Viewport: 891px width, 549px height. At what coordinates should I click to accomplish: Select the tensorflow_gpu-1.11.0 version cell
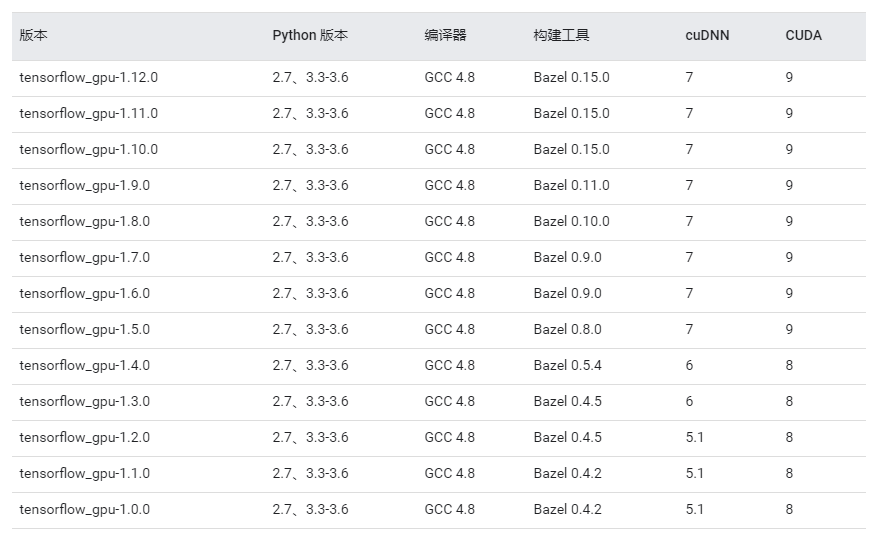tap(89, 114)
